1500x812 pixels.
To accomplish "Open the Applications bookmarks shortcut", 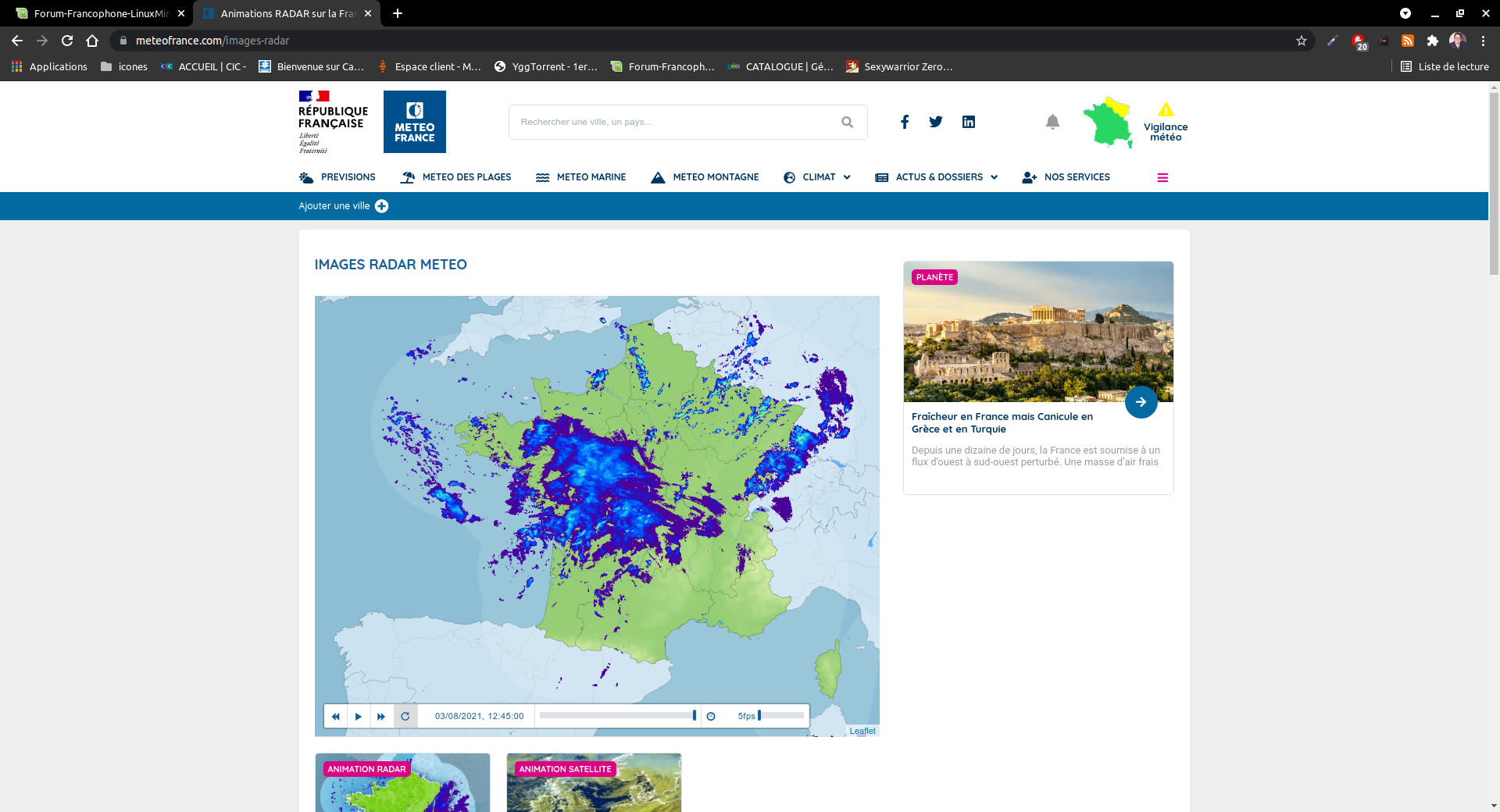I will 49,66.
